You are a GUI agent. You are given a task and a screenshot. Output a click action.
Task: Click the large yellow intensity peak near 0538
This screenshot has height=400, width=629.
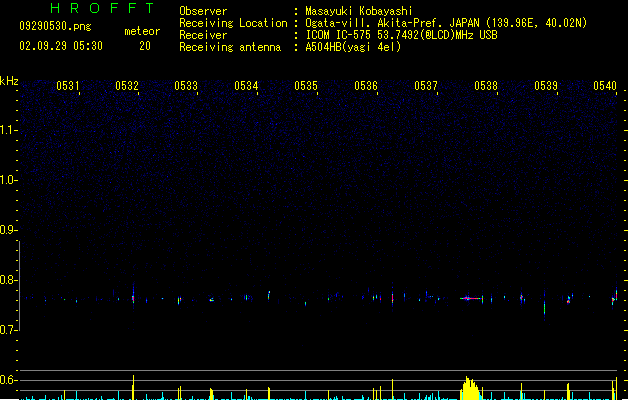click(470, 388)
